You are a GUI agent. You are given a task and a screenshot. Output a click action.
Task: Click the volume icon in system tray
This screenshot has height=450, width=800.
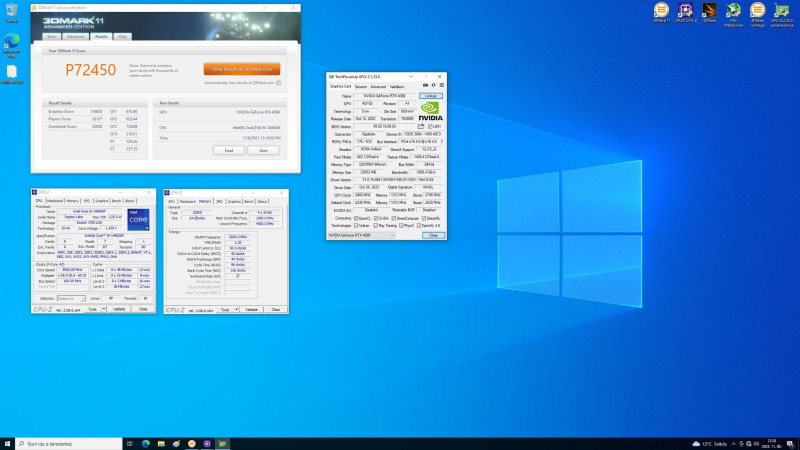(x=756, y=444)
